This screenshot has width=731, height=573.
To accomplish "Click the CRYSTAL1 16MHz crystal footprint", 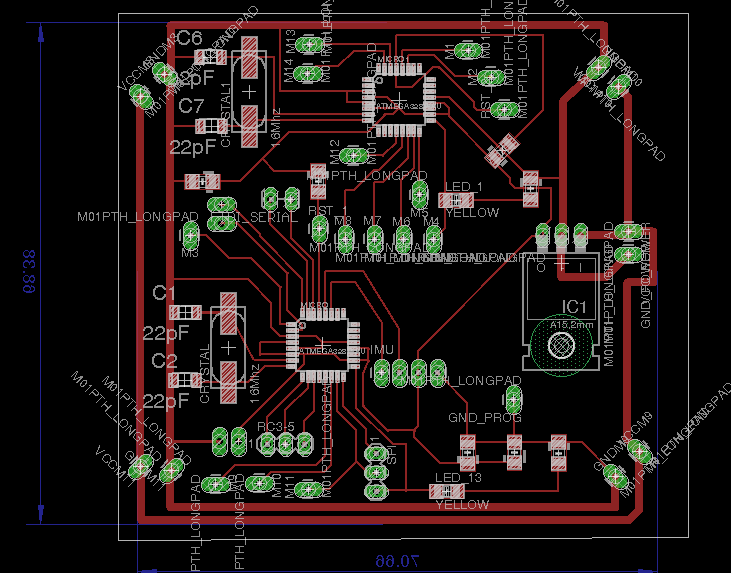I will coord(249,92).
